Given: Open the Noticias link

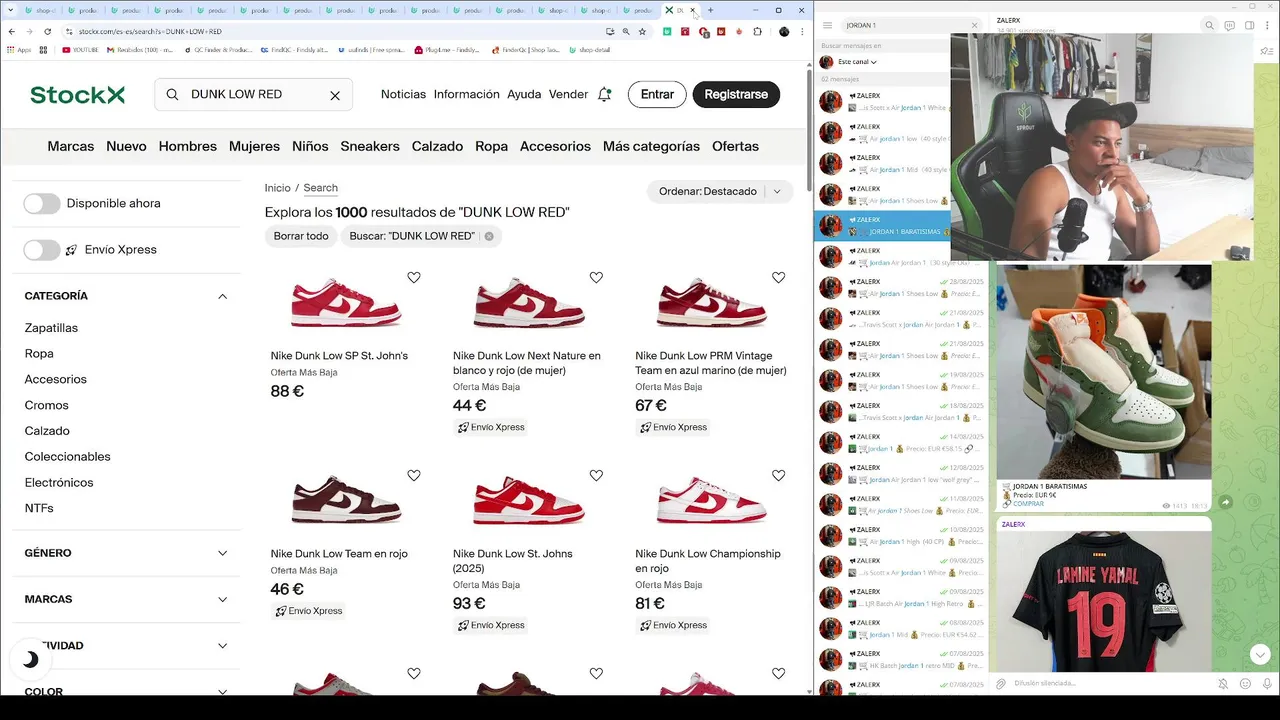Looking at the screenshot, I should coord(403,94).
